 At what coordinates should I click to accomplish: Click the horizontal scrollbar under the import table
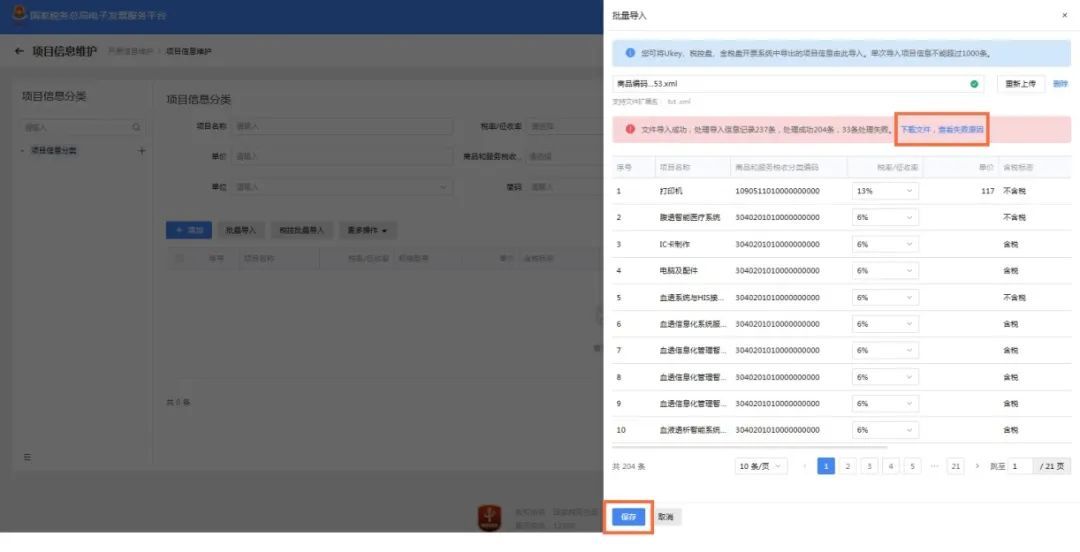(x=749, y=447)
